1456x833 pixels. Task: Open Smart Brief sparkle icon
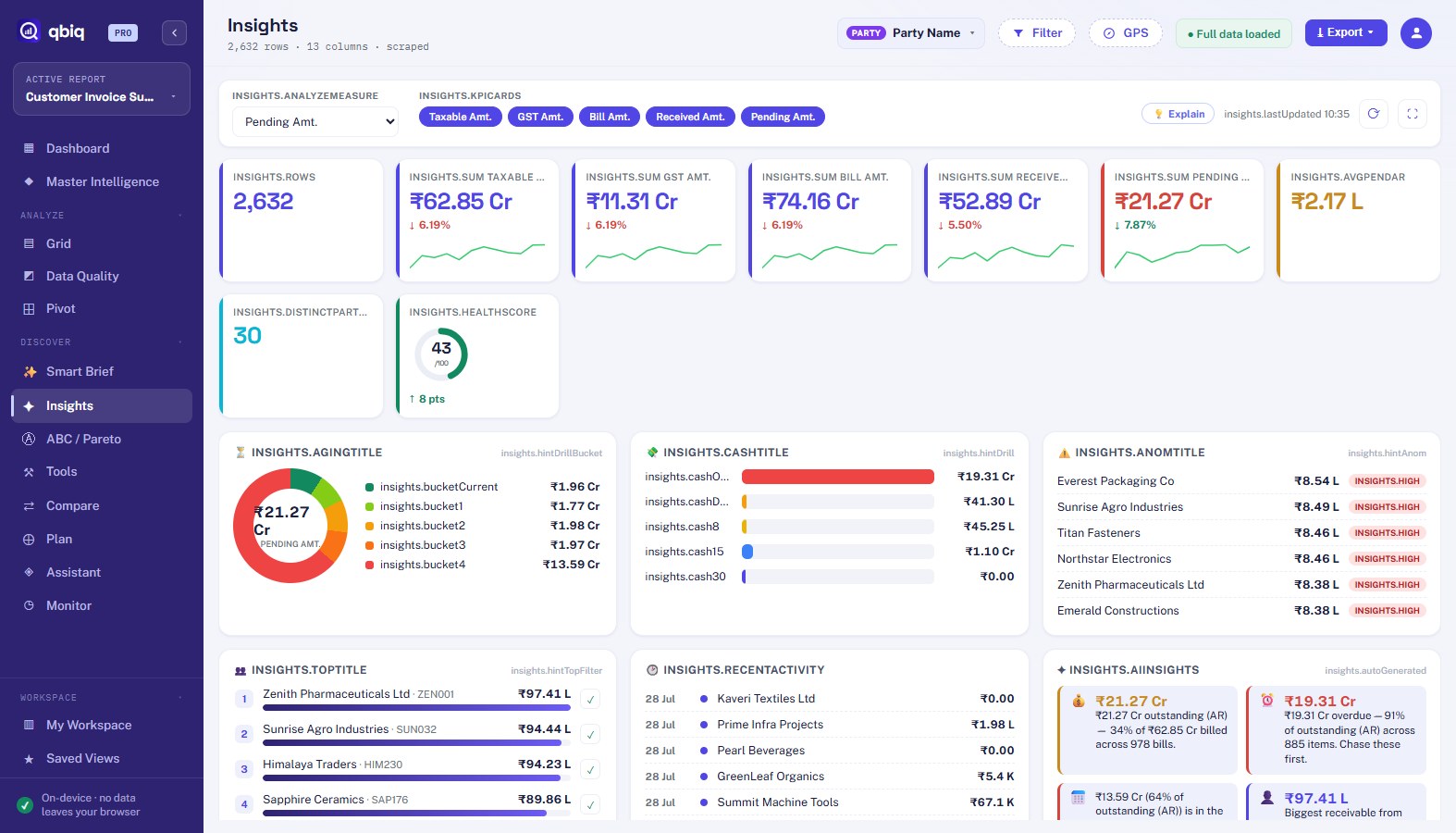(29, 371)
